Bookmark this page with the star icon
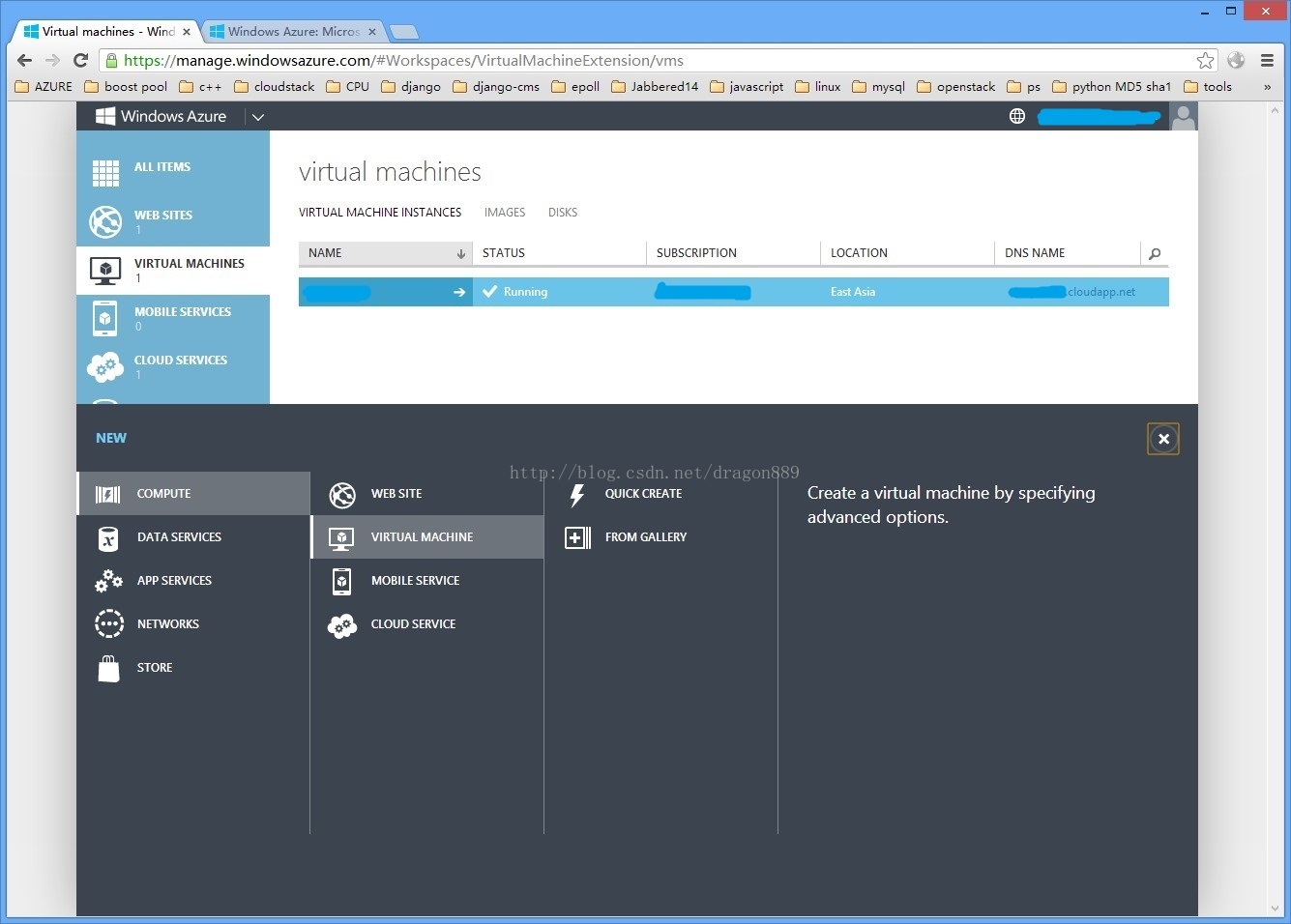This screenshot has height=924, width=1291. pos(1205,60)
